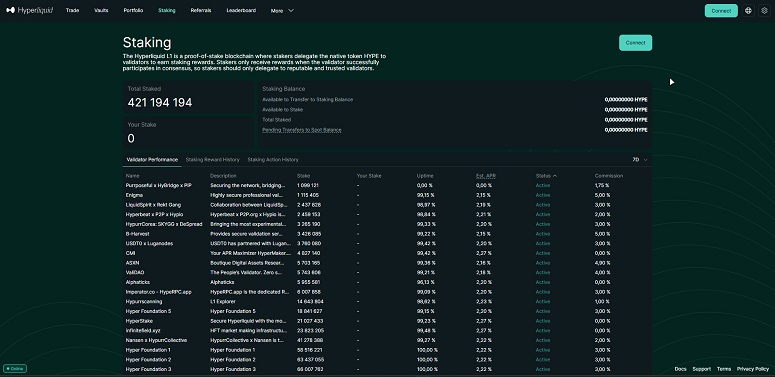
Task: Select the Hyper Foundation 2 validator name
Action: [x=148, y=360]
